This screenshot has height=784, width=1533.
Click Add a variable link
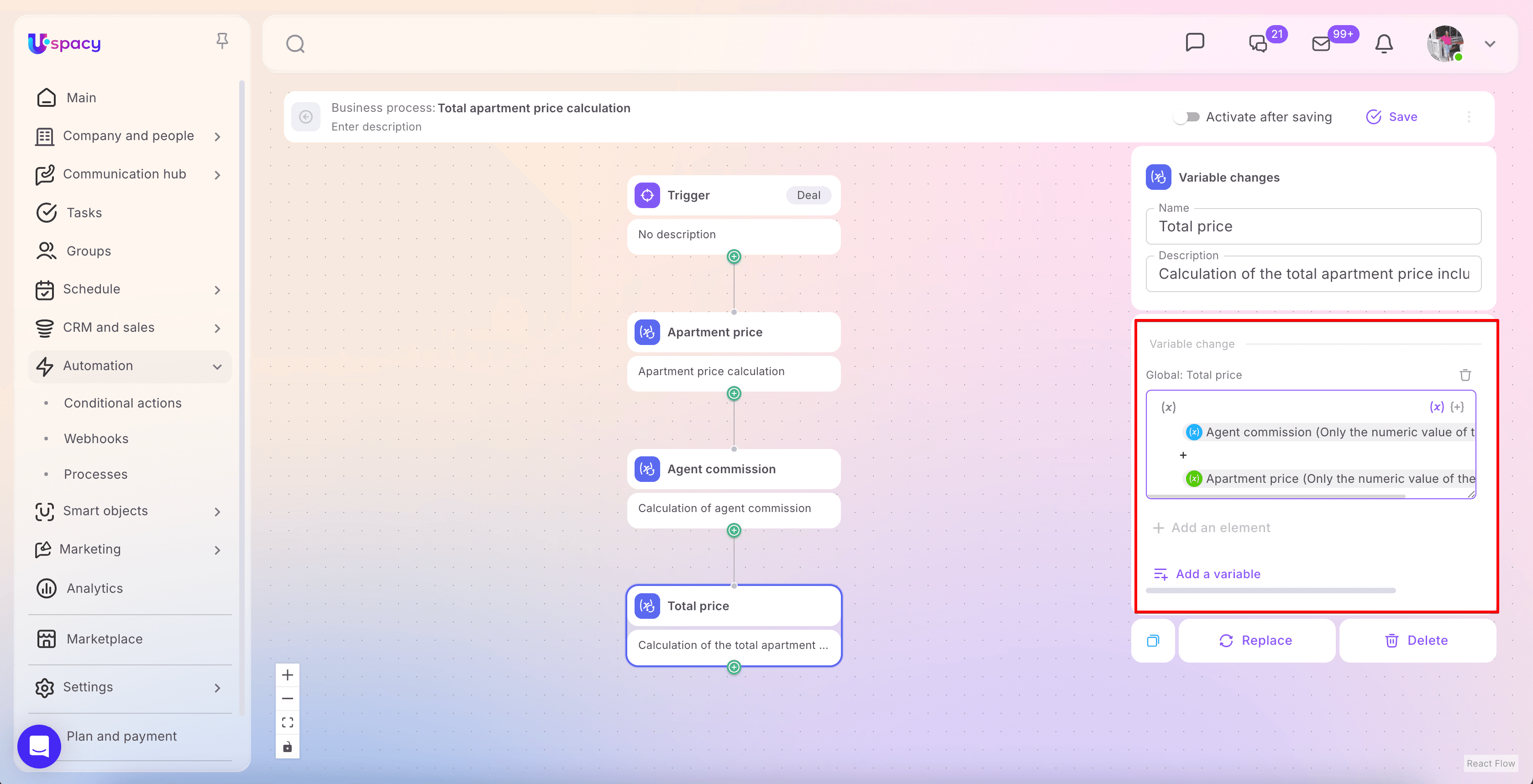[x=1207, y=574]
